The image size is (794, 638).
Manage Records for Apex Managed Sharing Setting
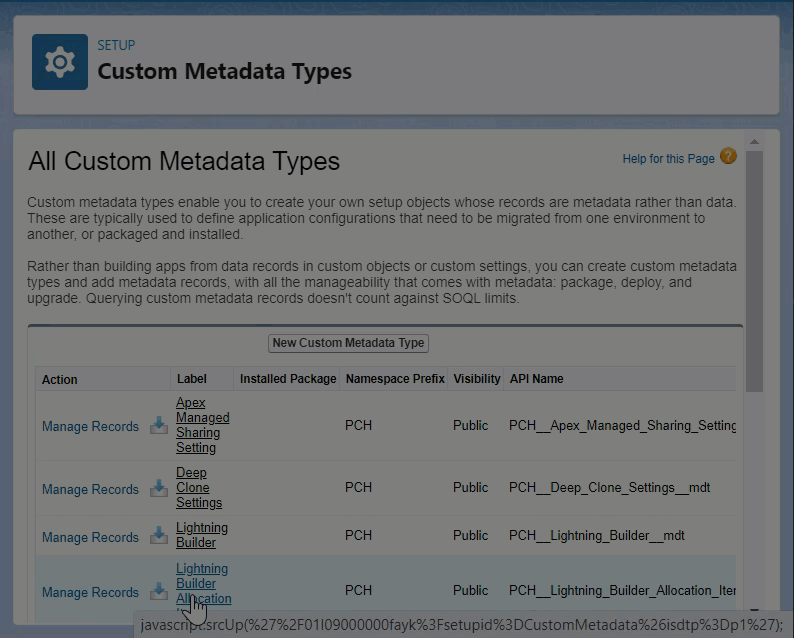(x=90, y=426)
